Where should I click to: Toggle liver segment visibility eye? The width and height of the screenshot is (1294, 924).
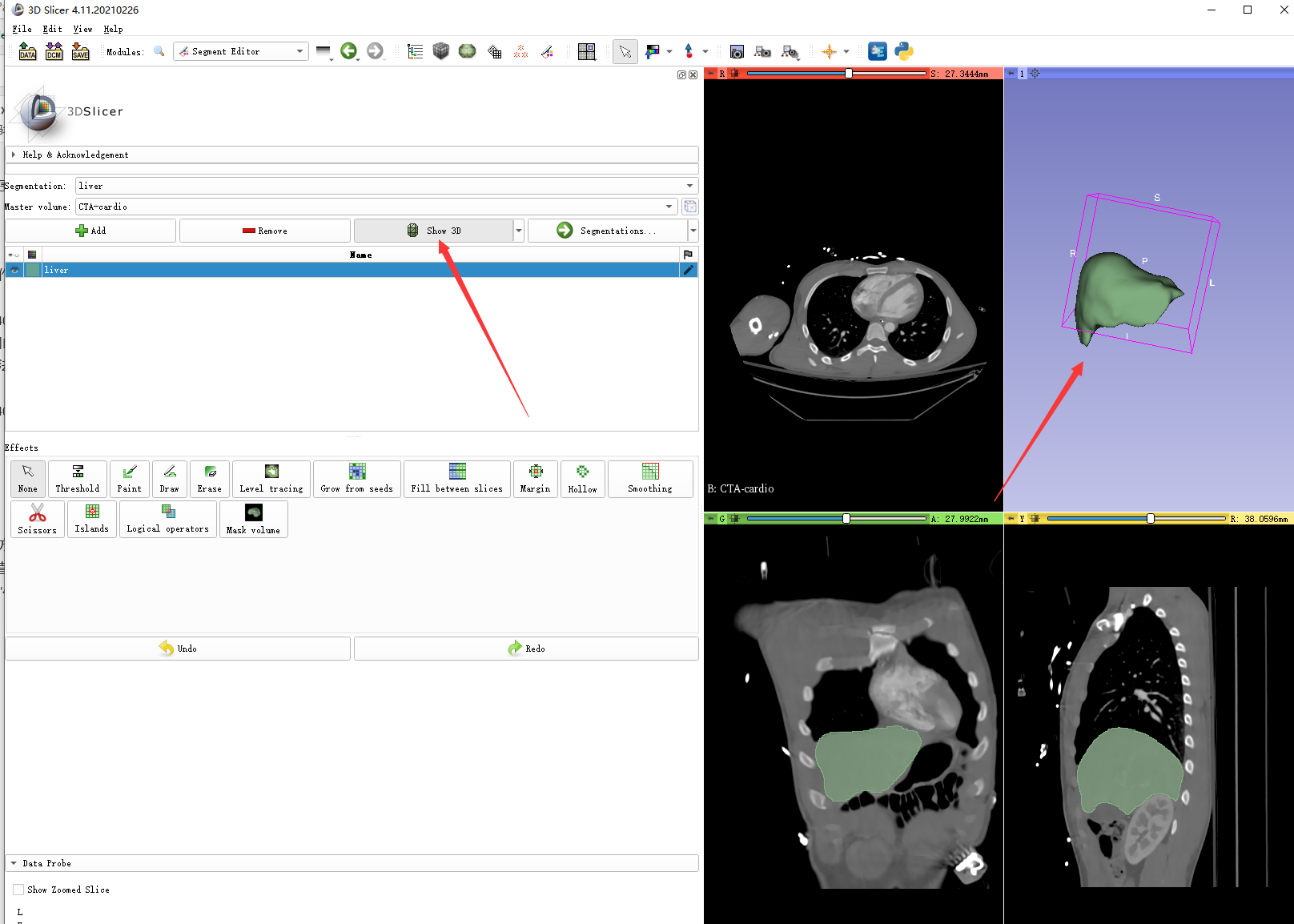click(x=14, y=270)
